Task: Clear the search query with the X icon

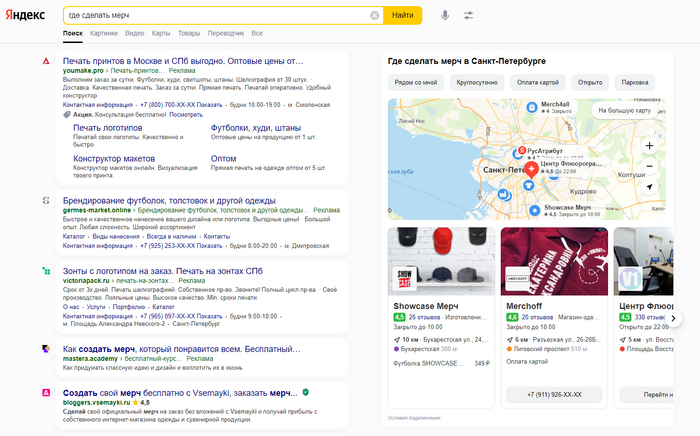Action: click(x=374, y=16)
